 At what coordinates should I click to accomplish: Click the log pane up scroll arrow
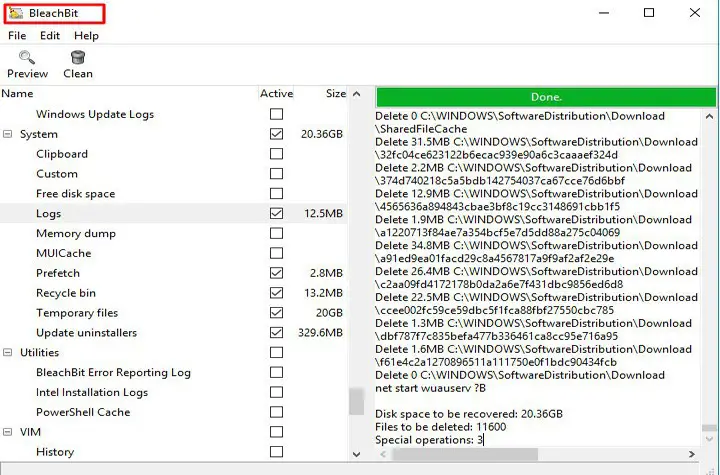(x=709, y=116)
